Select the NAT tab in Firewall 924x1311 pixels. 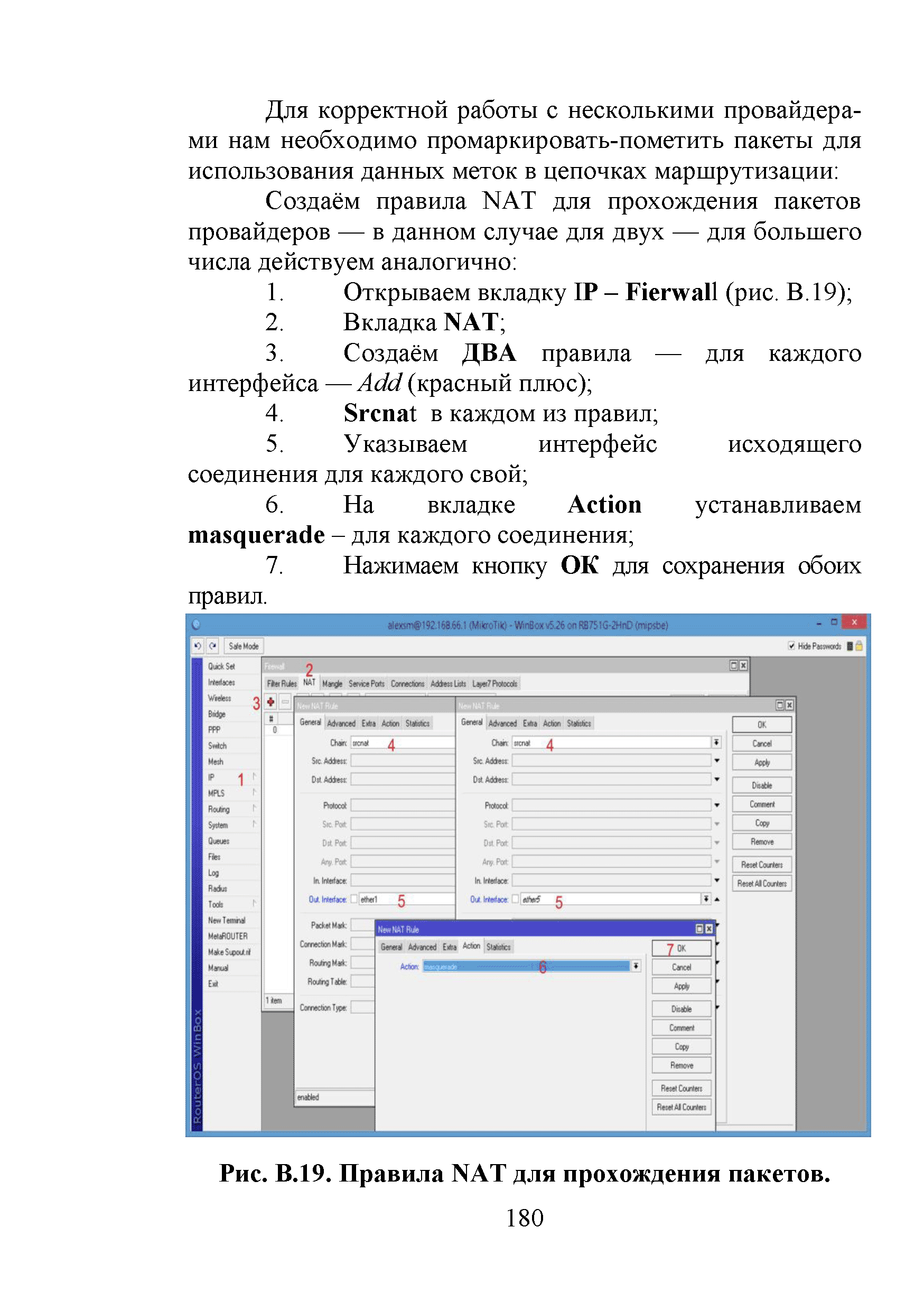[x=309, y=682]
